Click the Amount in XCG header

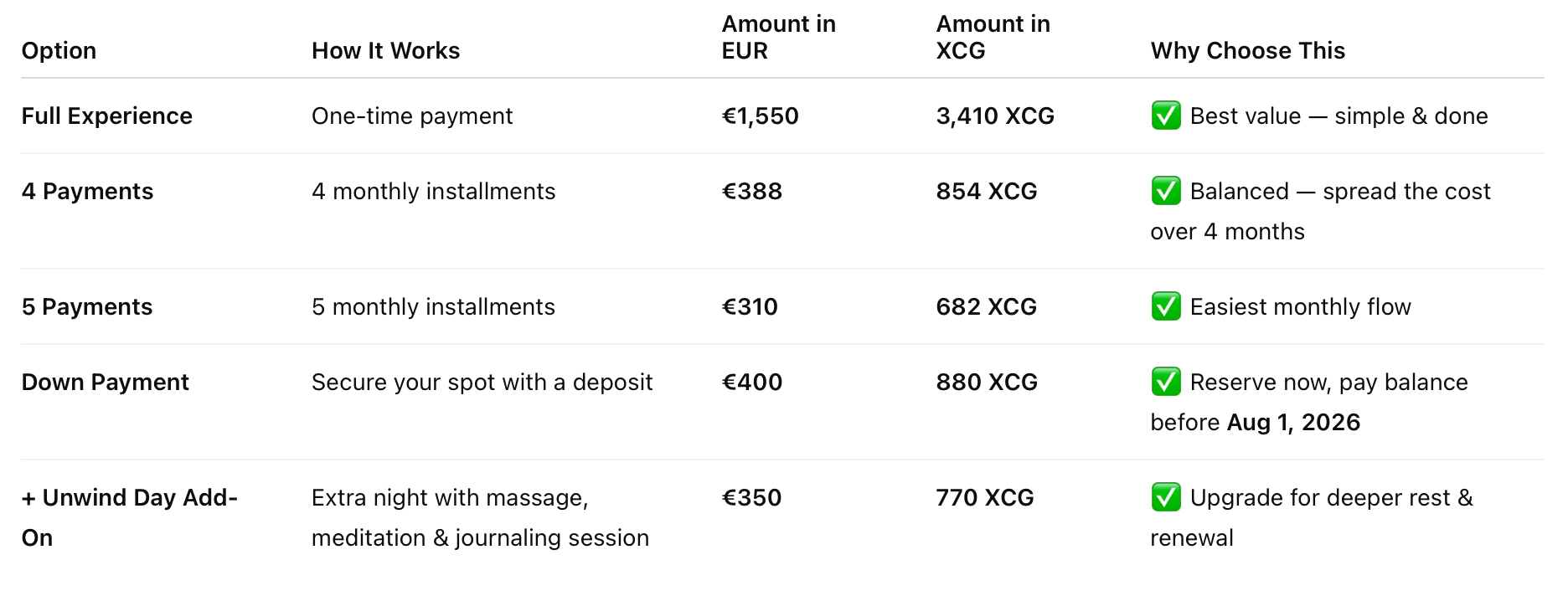[993, 38]
